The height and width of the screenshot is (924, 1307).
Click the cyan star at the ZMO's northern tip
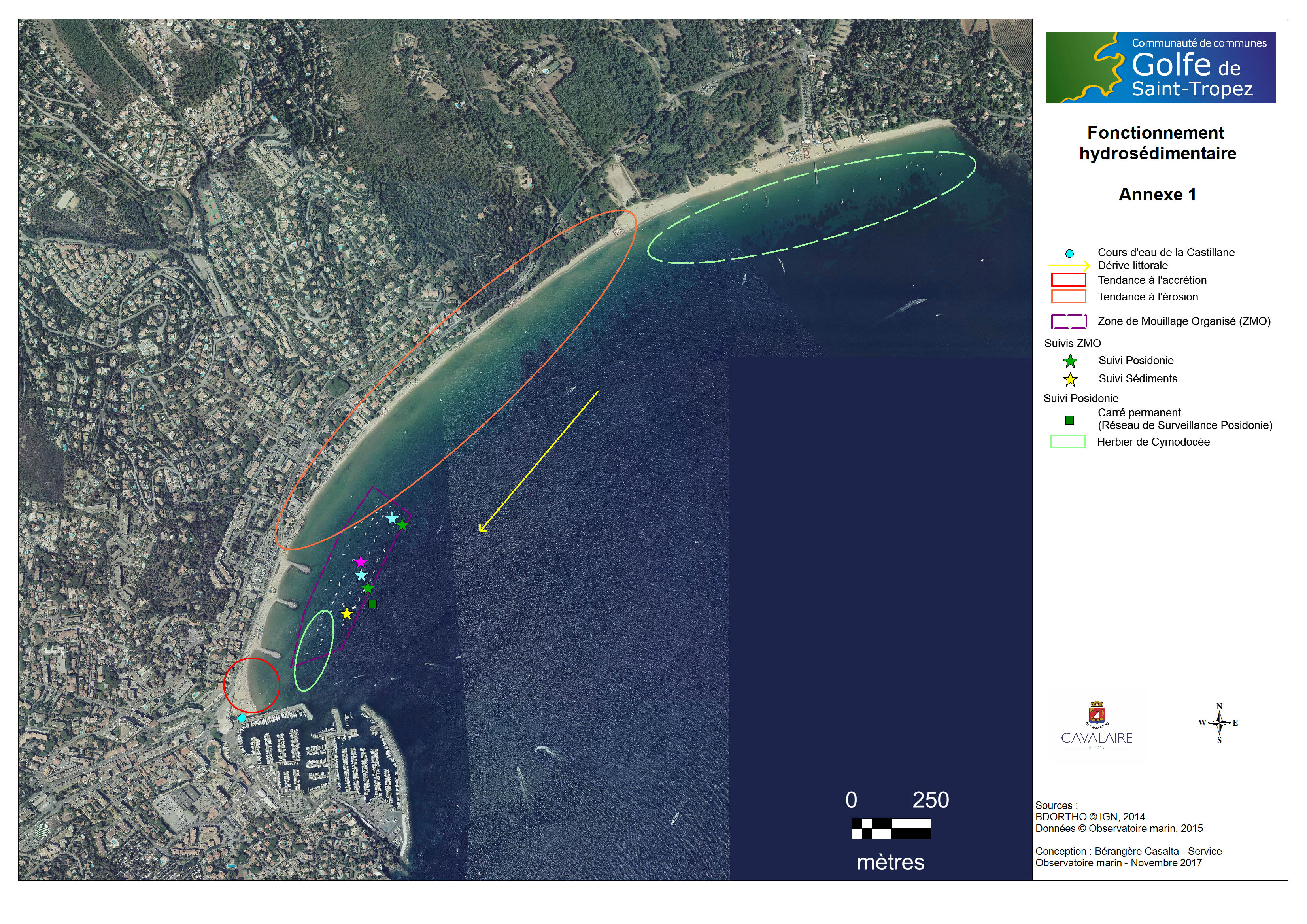[392, 518]
